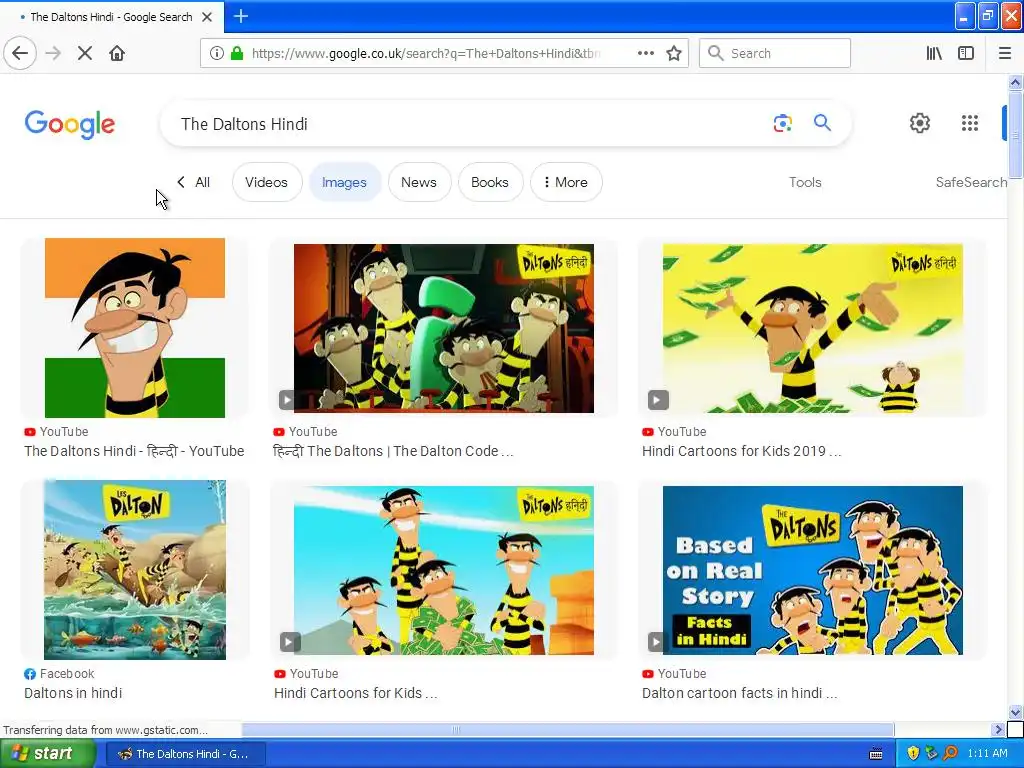Switch to the Videos results tab

coord(266,182)
